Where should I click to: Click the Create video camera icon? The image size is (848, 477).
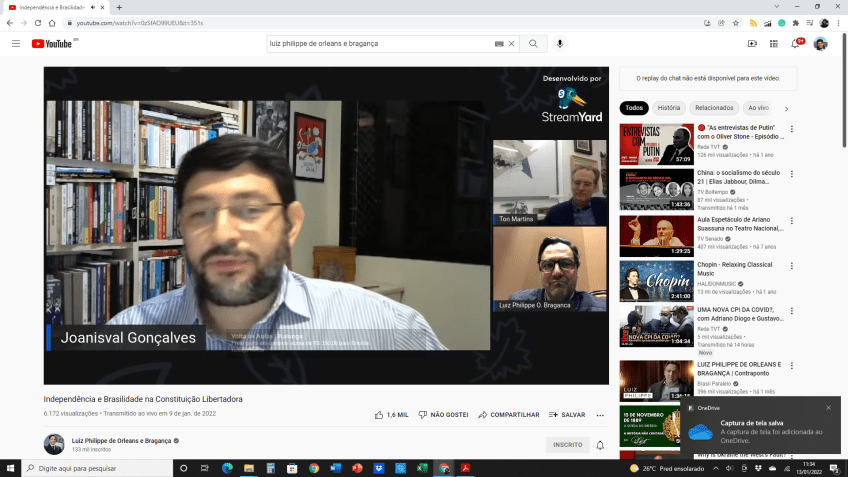coord(752,44)
